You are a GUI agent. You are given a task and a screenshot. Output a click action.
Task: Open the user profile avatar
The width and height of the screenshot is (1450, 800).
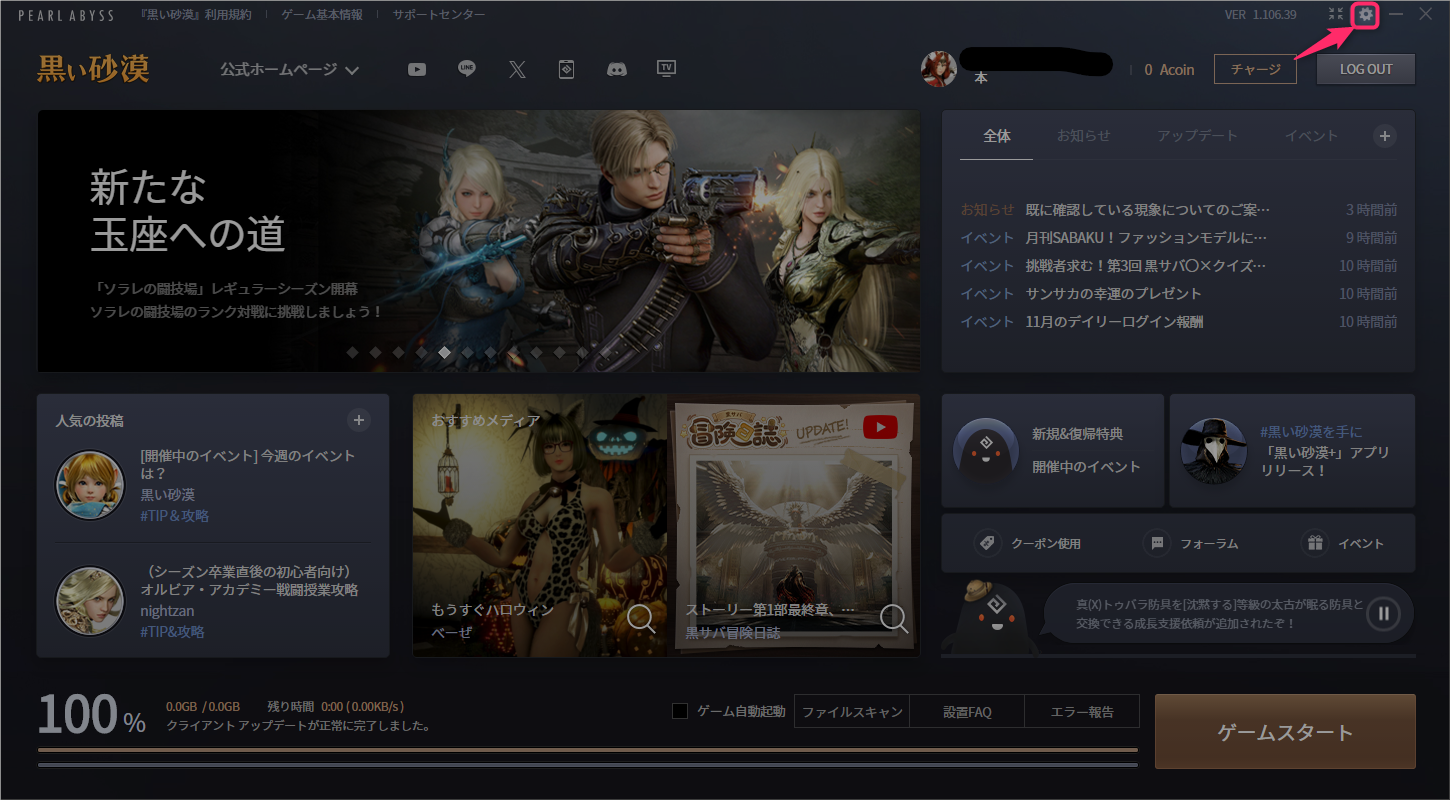click(939, 69)
